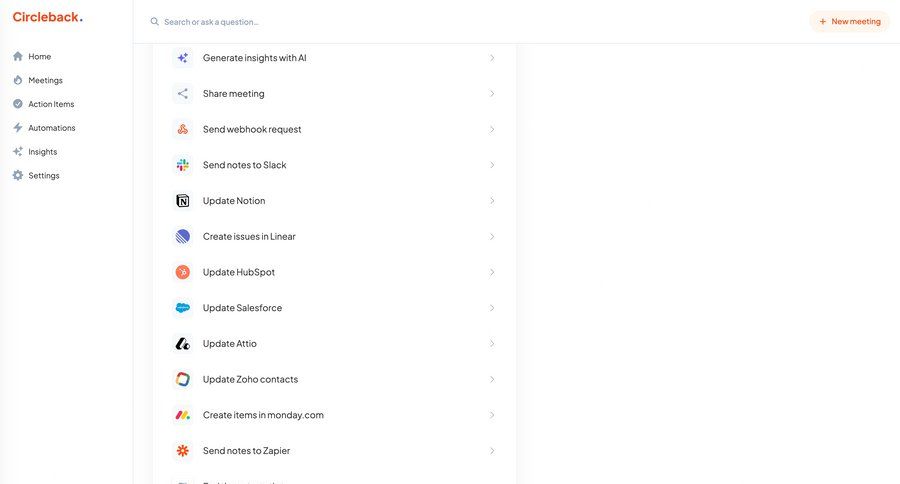The width and height of the screenshot is (900, 484).
Task: Go to Action Items page
Action: coord(50,104)
